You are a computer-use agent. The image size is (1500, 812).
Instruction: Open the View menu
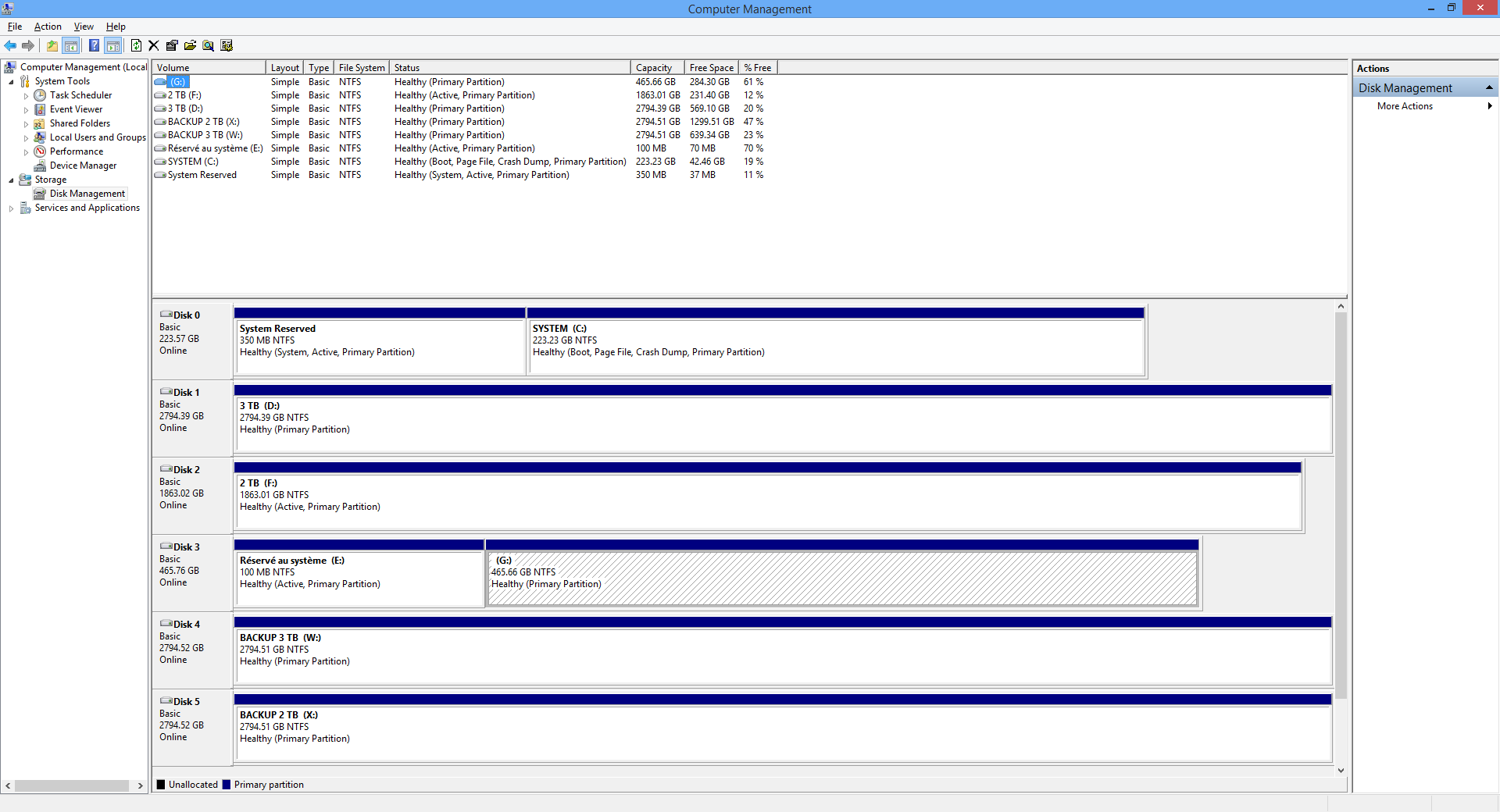pyautogui.click(x=84, y=27)
